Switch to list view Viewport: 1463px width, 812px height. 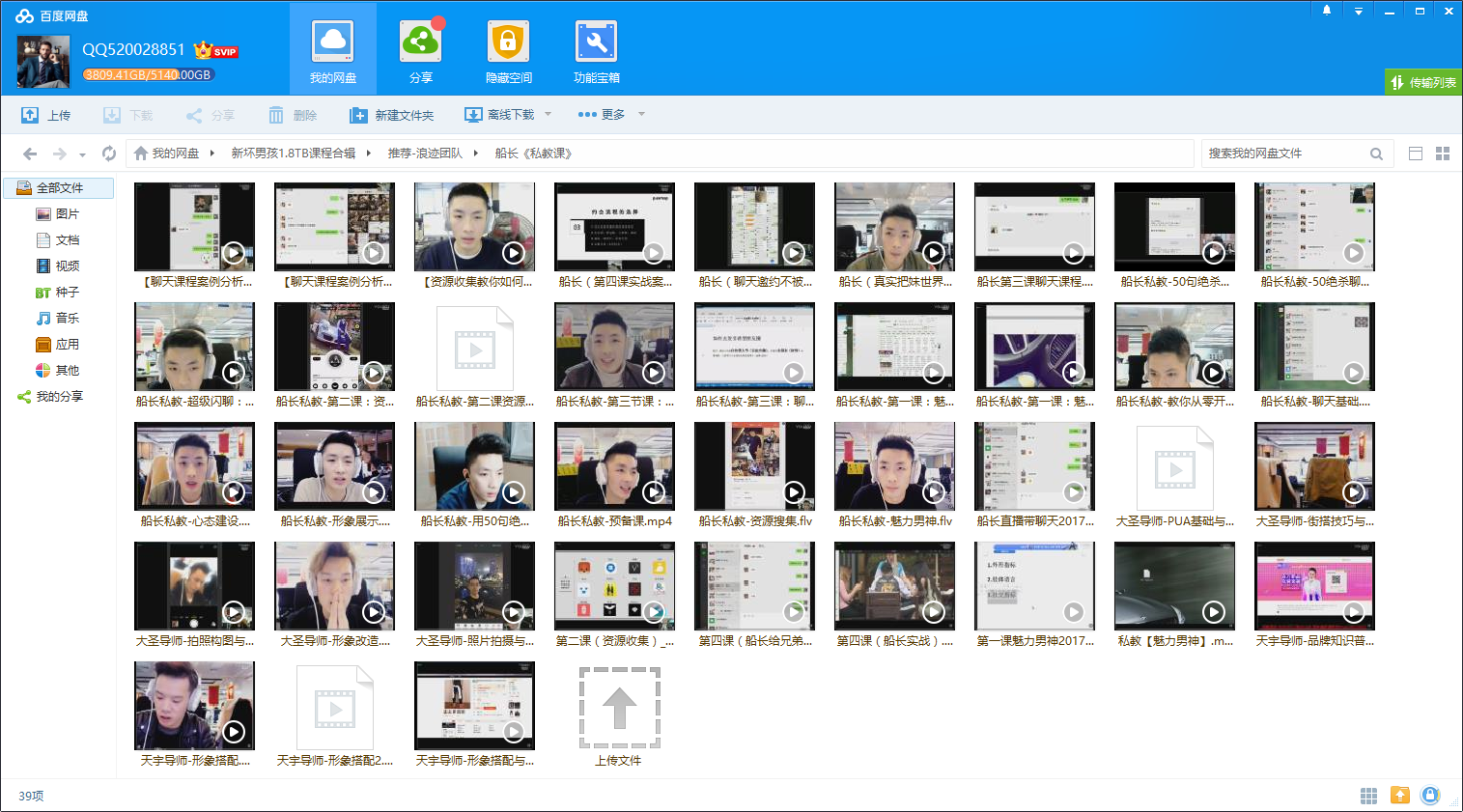tap(1416, 154)
